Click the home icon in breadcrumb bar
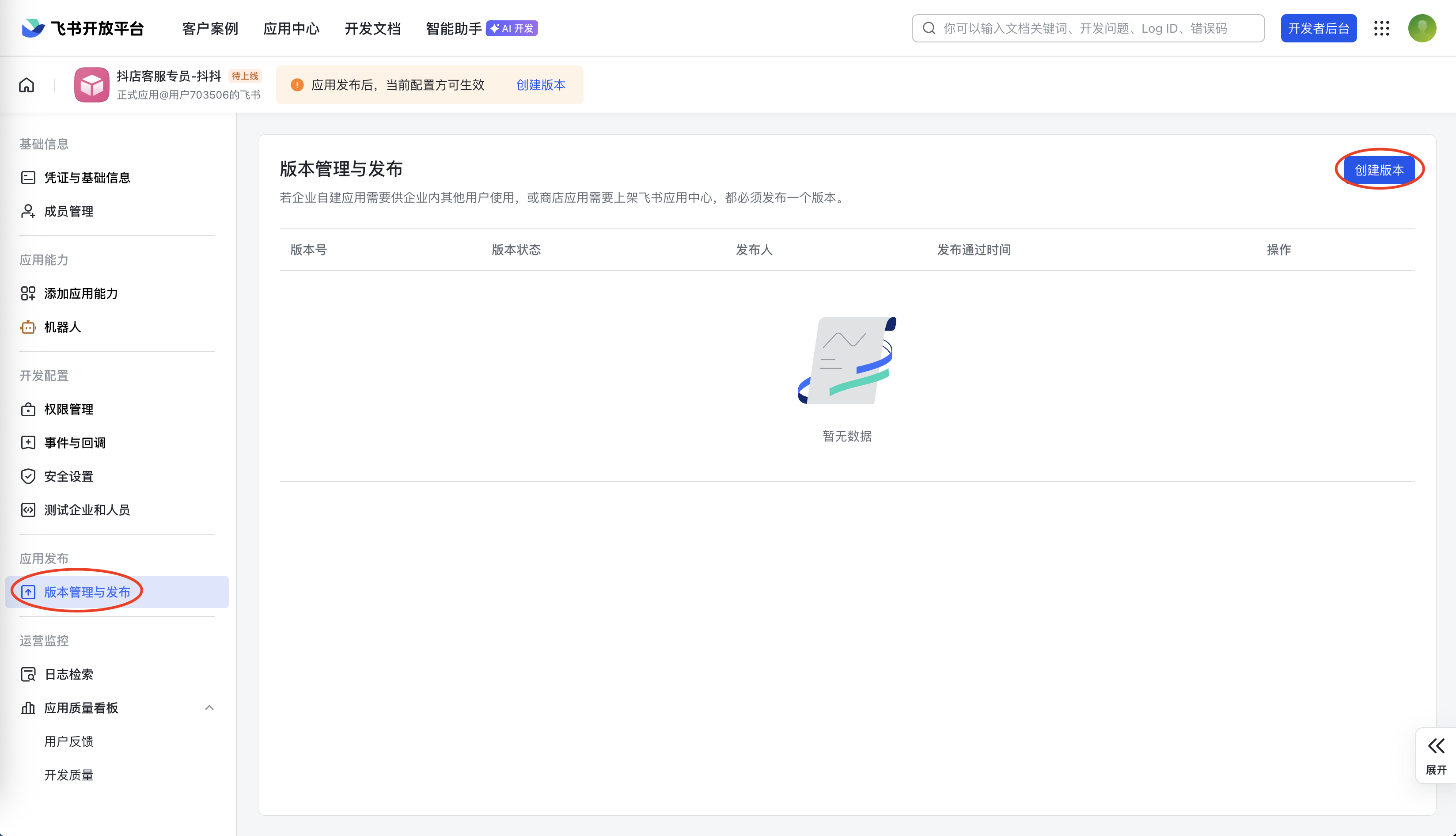Image resolution: width=1456 pixels, height=836 pixels. (27, 85)
